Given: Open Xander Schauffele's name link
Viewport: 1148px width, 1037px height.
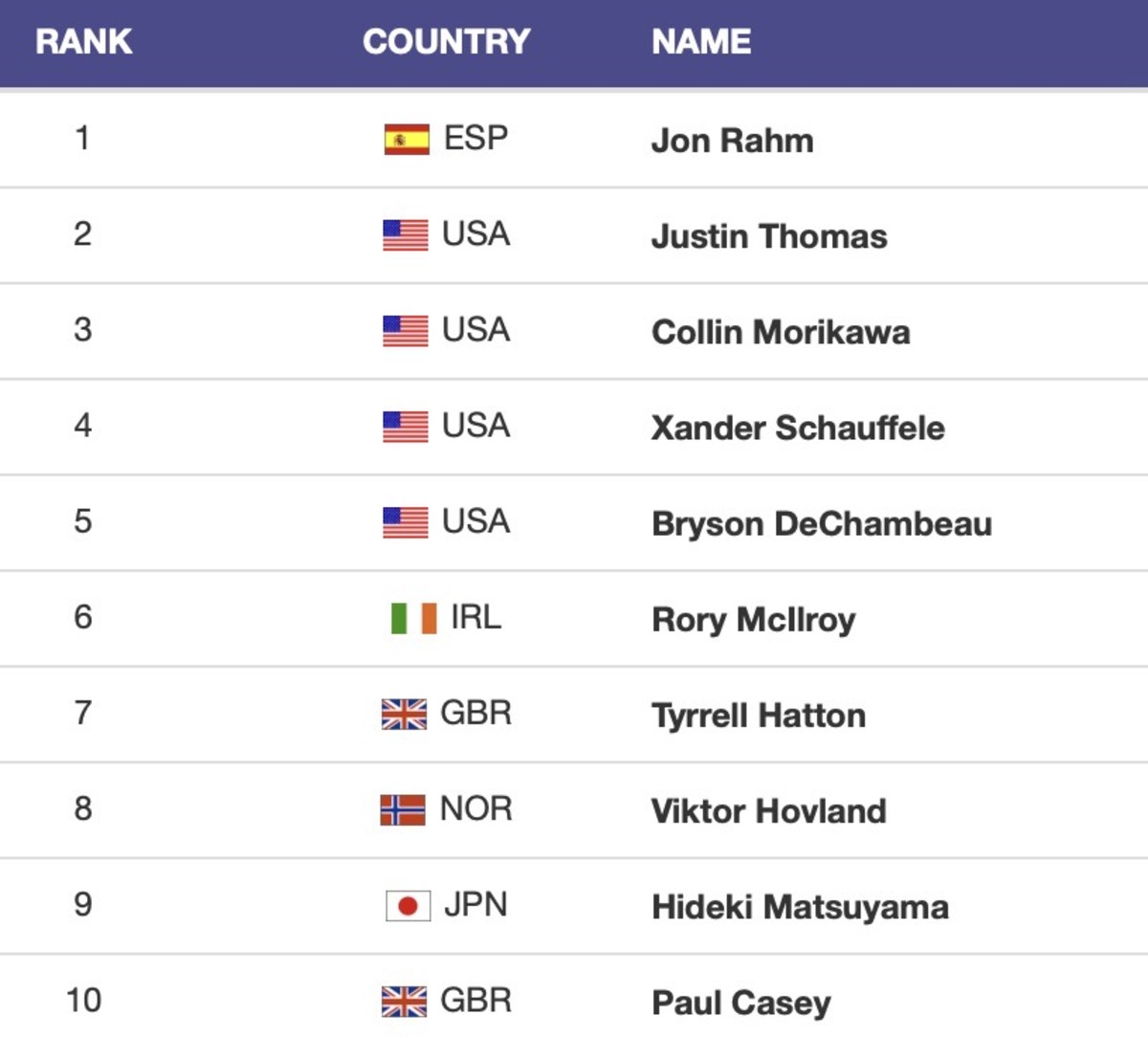Looking at the screenshot, I should pos(798,428).
